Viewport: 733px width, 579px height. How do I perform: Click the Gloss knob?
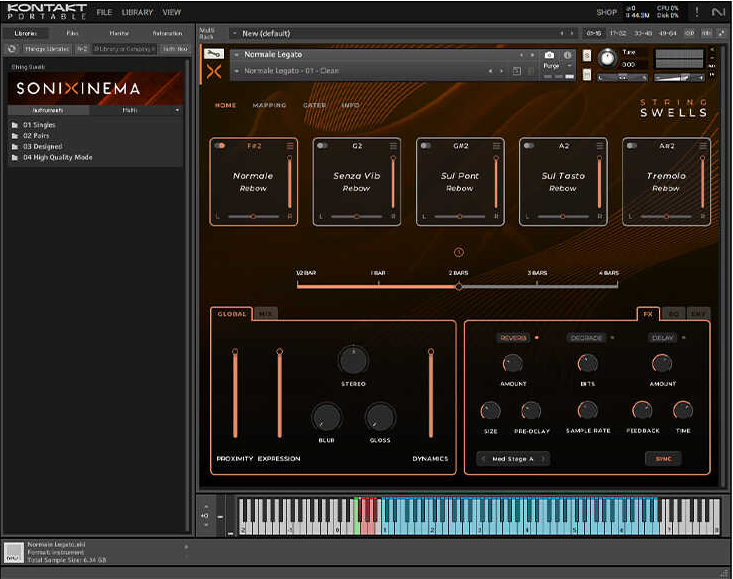coord(380,417)
